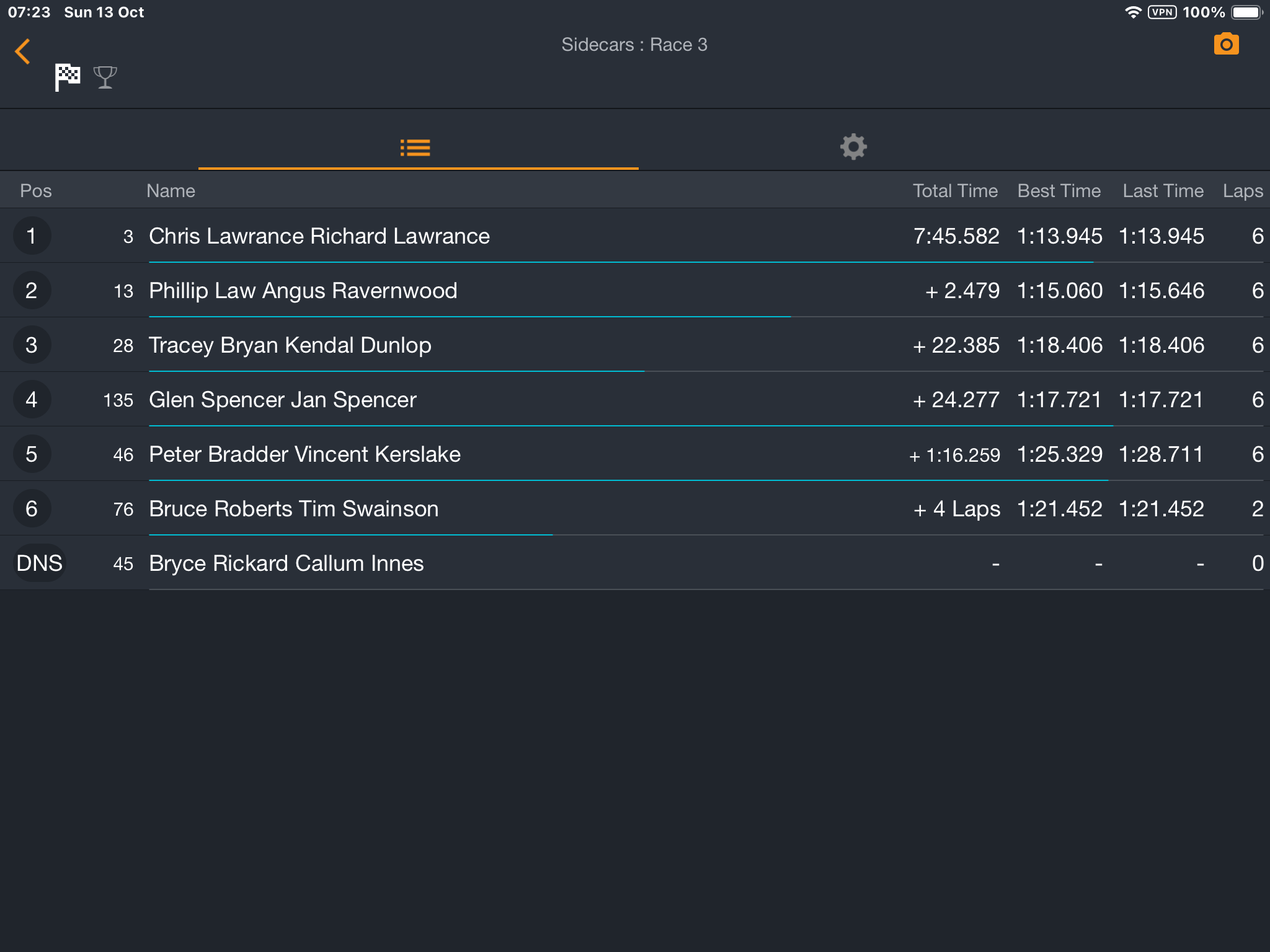Sort by Total Time column header

pyautogui.click(x=955, y=191)
